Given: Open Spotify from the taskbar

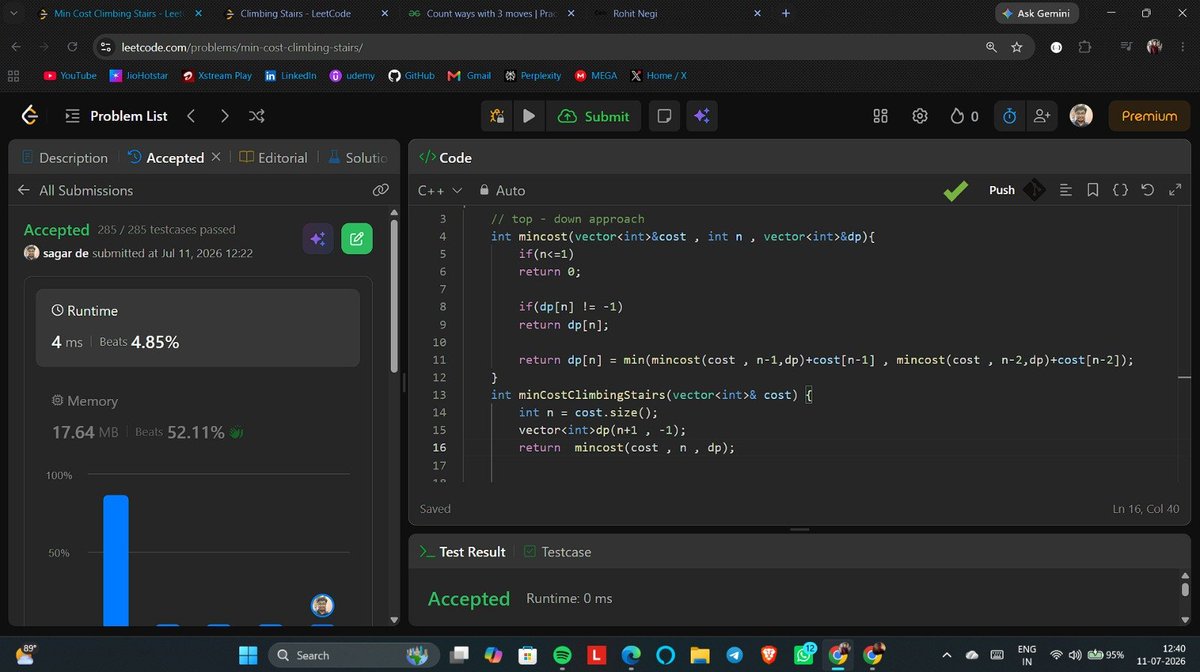Looking at the screenshot, I should (562, 655).
